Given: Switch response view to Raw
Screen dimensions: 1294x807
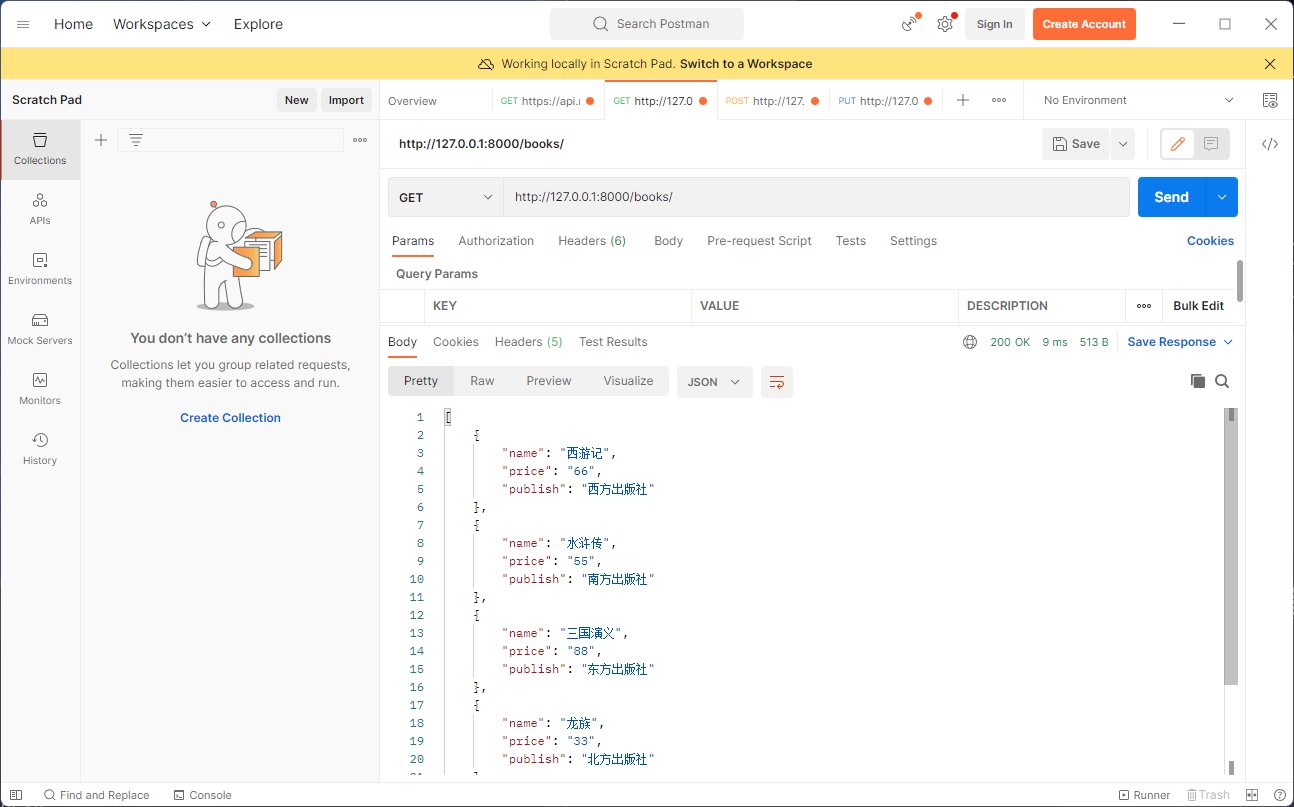Looking at the screenshot, I should (x=482, y=381).
